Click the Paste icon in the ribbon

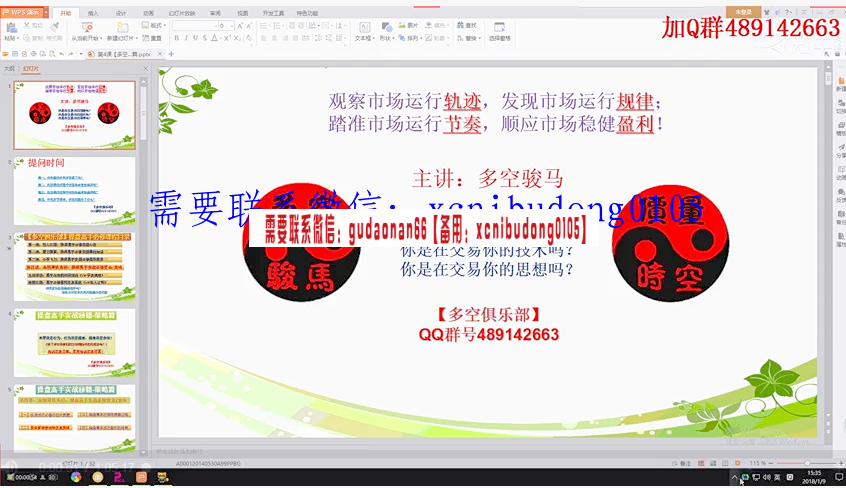tap(10, 30)
